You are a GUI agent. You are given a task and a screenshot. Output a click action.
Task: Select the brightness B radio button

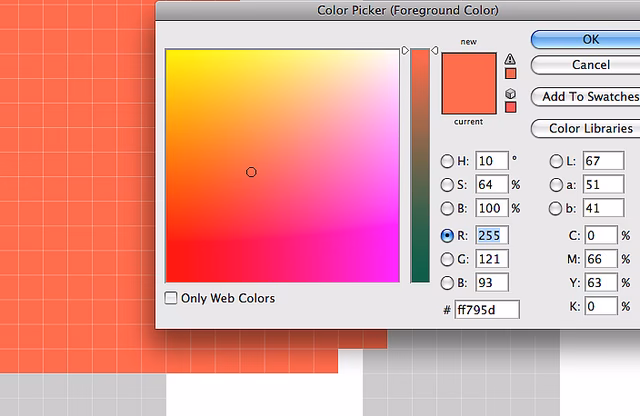coord(447,208)
